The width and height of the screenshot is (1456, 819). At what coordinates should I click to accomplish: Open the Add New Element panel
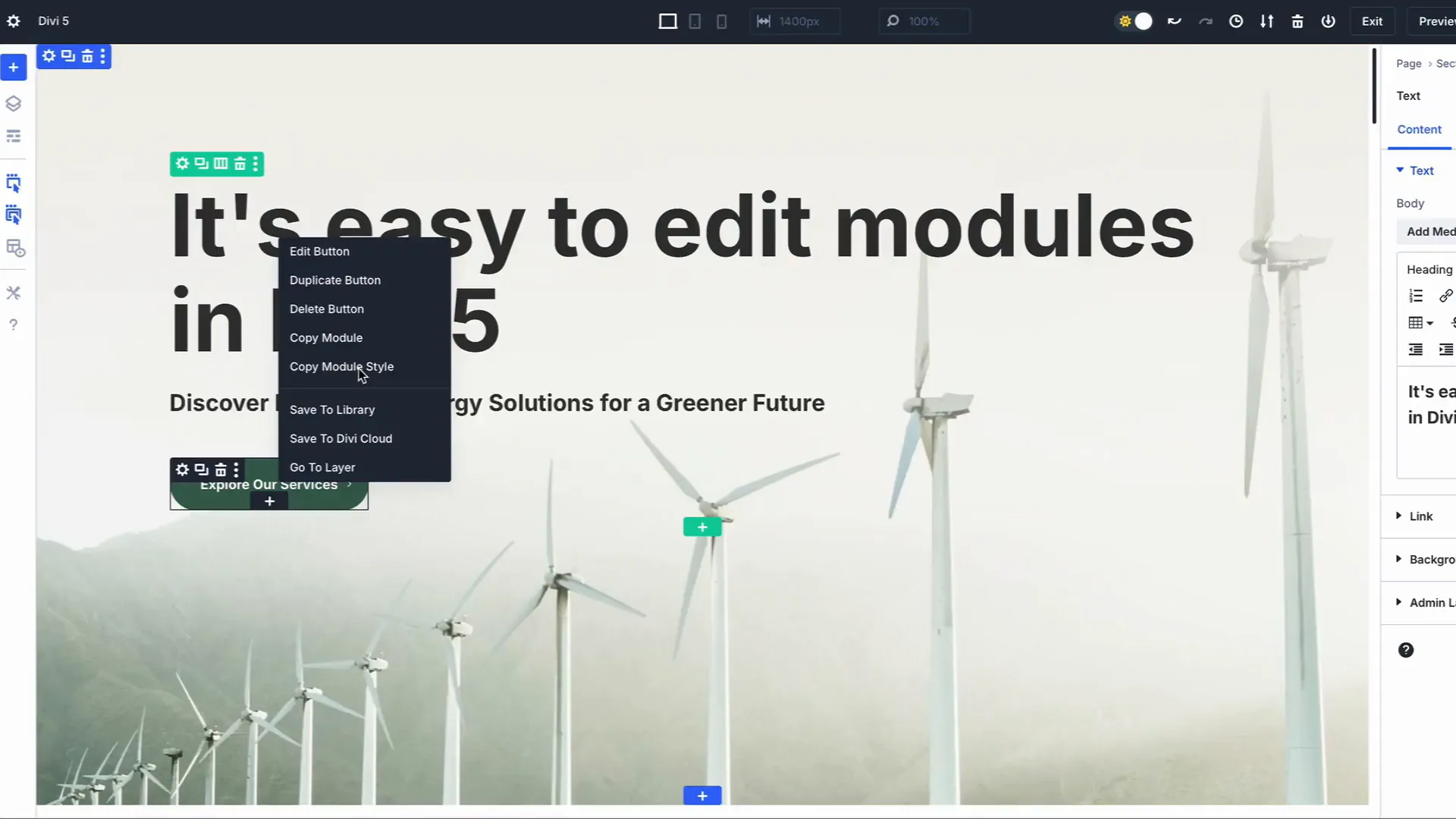(x=14, y=67)
